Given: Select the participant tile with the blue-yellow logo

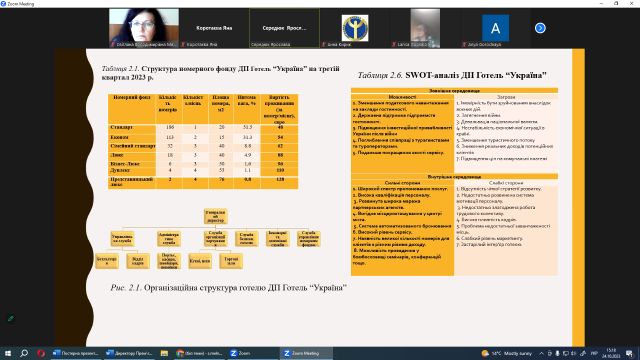Looking at the screenshot, I should point(355,28).
